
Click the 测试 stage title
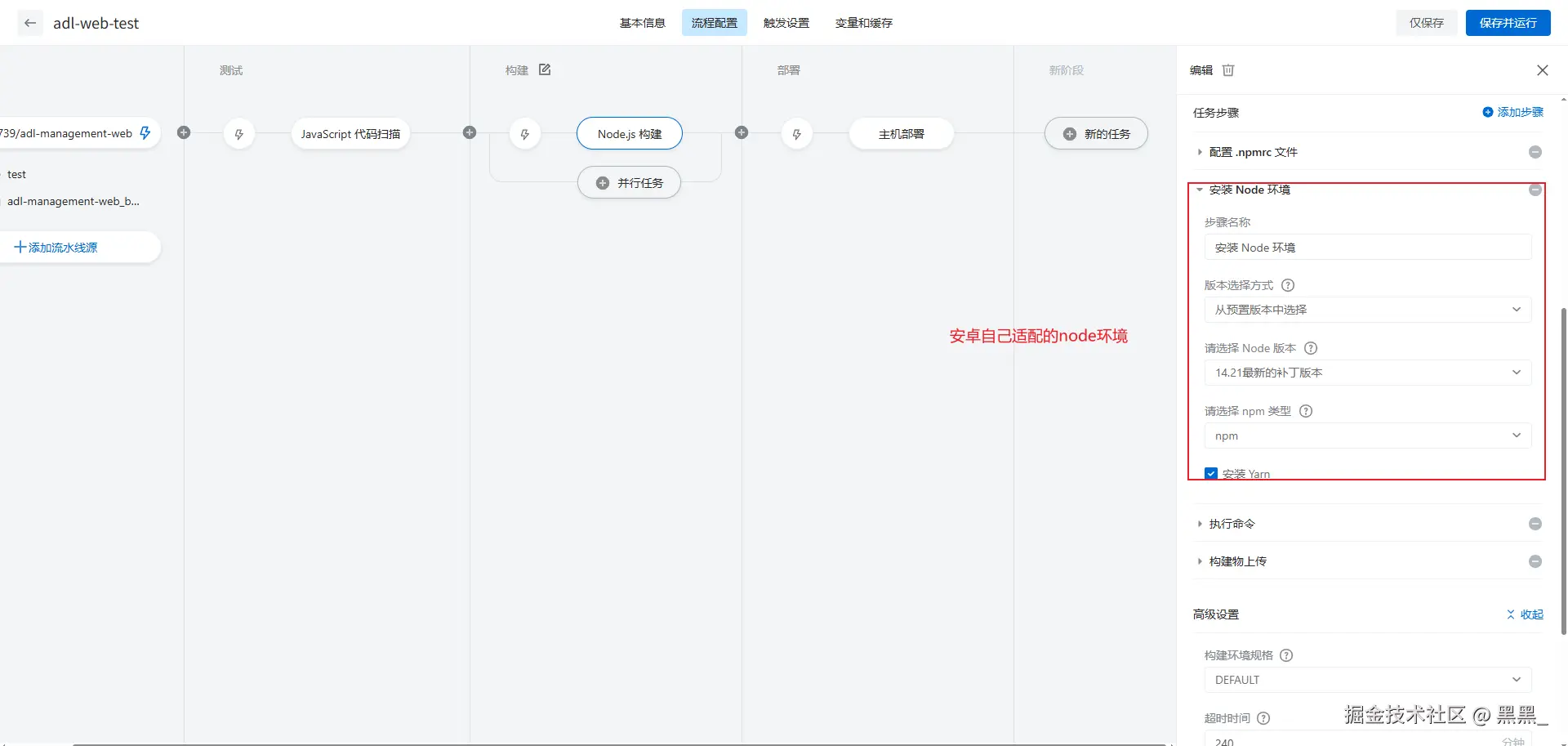231,70
